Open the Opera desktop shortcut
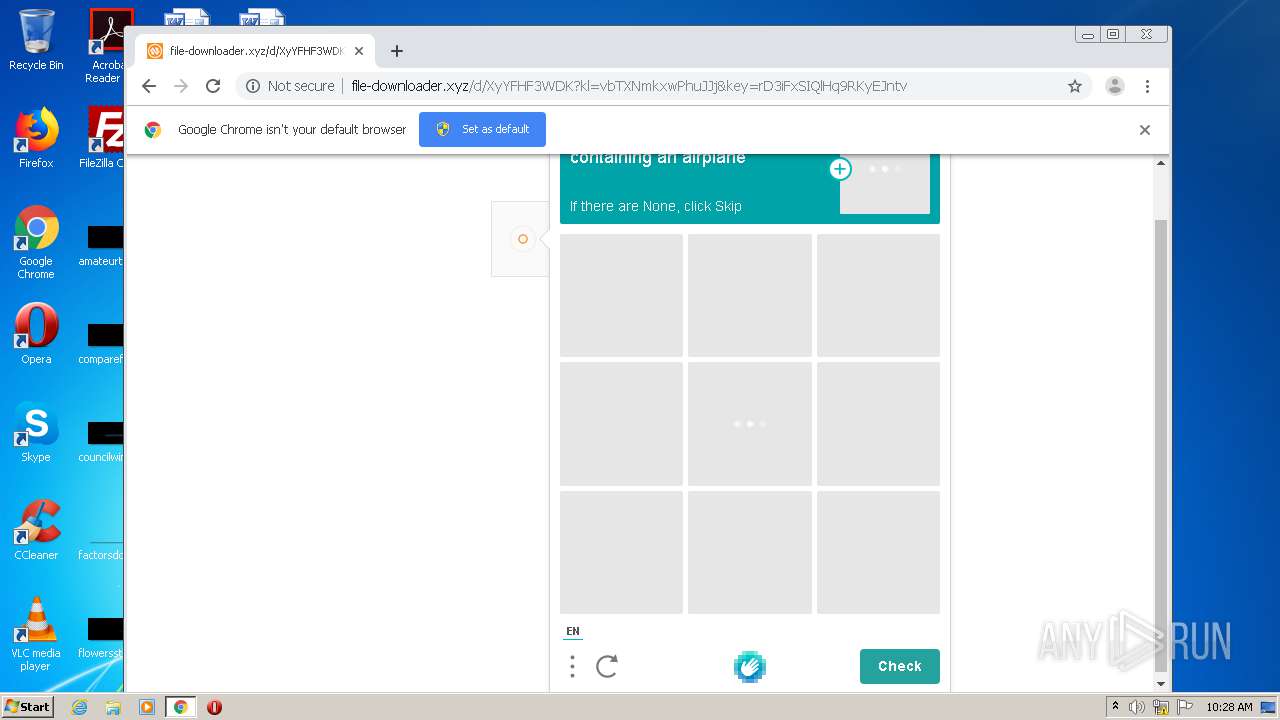The image size is (1280, 720). [x=36, y=334]
